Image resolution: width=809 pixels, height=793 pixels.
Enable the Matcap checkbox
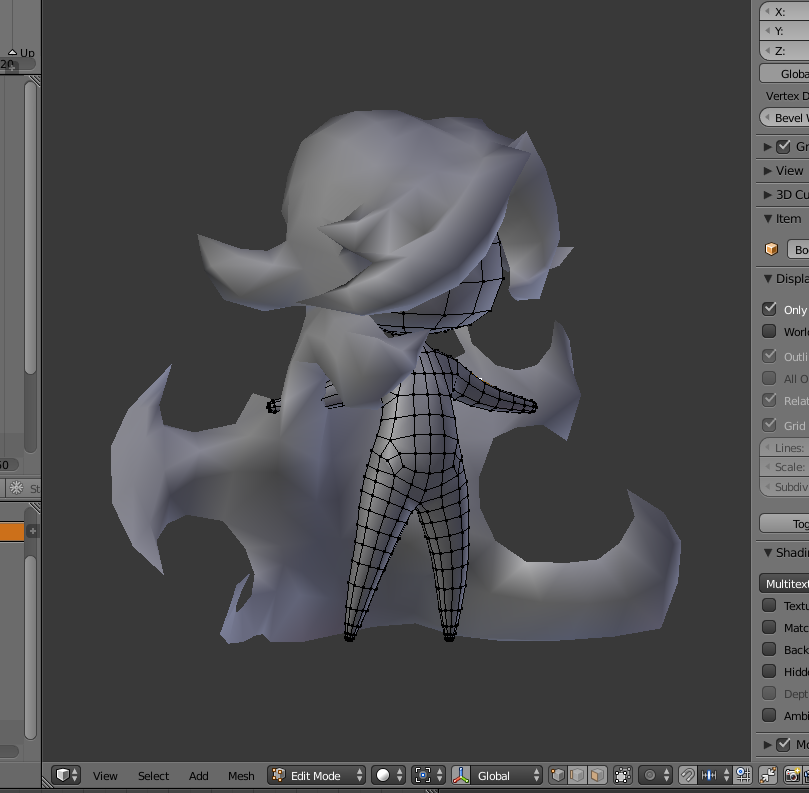click(x=769, y=627)
